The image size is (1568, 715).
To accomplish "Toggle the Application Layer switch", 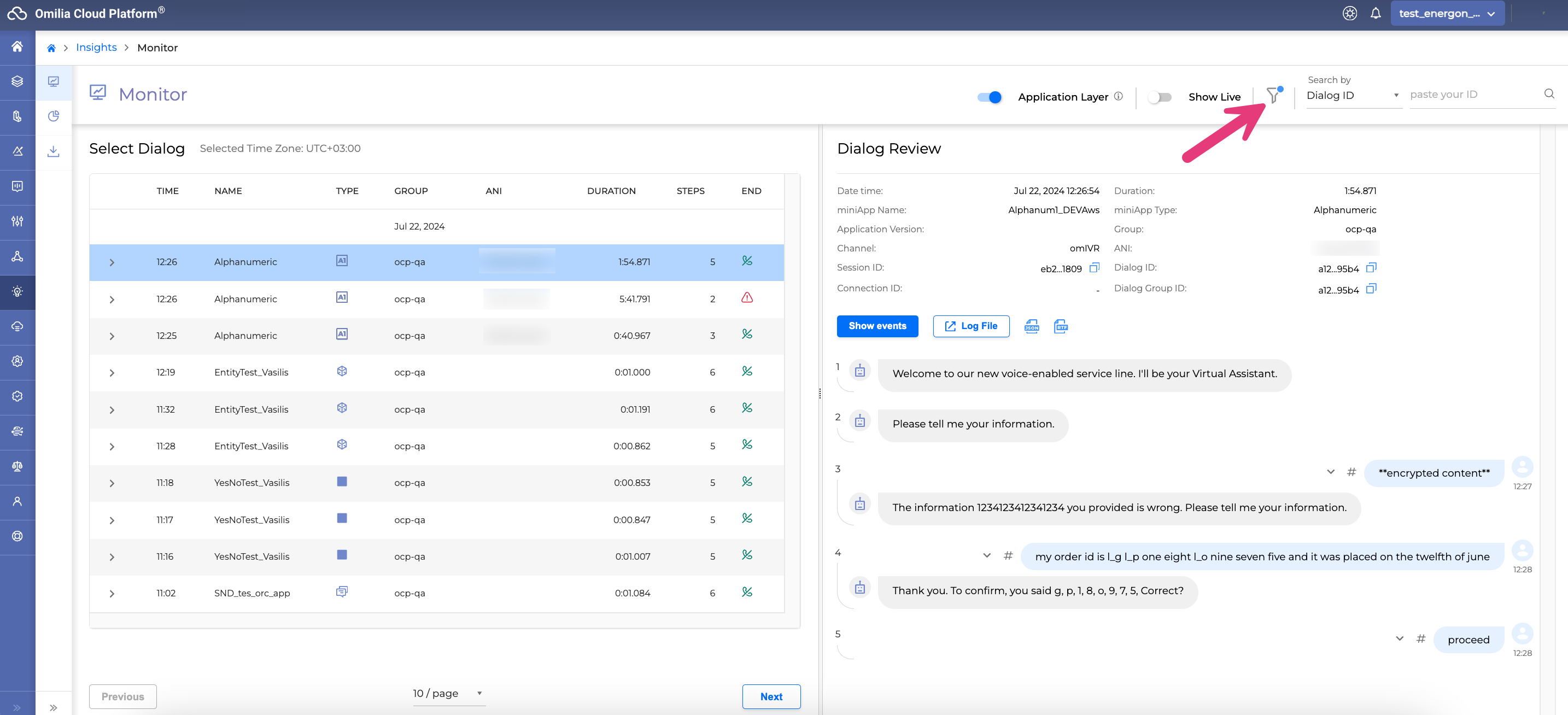I will 989,97.
